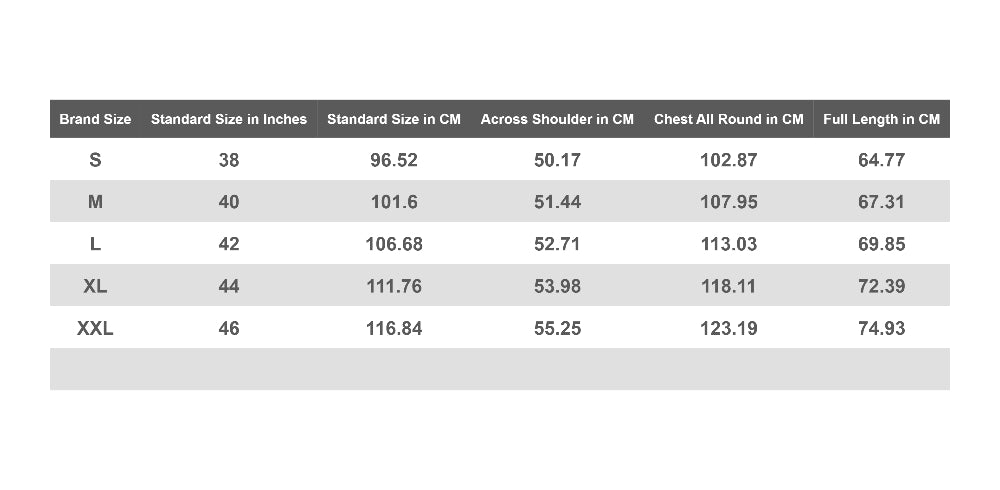Click the Full Length in CM header

coord(882,119)
